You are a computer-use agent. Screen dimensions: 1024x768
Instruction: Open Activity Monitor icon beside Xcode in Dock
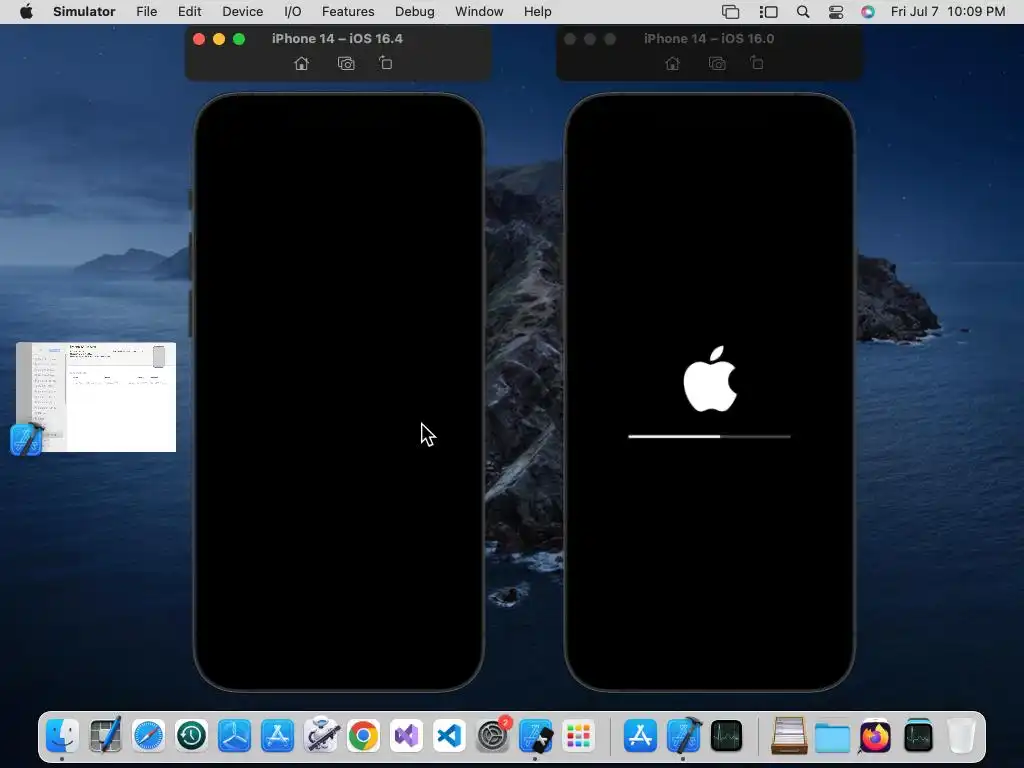726,736
